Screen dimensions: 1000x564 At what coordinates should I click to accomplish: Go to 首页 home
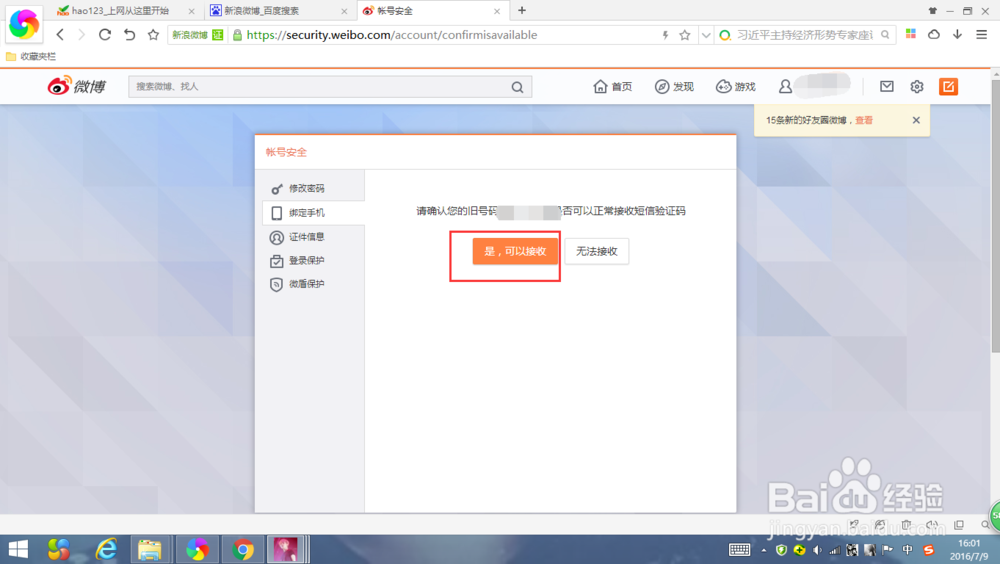[x=612, y=87]
